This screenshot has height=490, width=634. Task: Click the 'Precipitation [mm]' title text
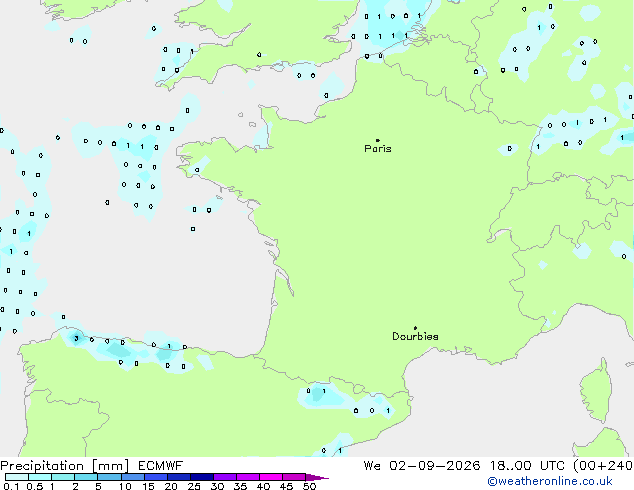pyautogui.click(x=65, y=466)
